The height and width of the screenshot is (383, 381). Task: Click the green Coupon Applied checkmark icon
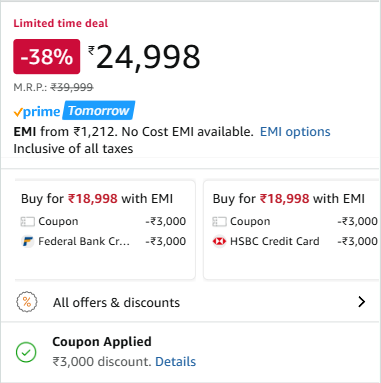coord(26,352)
